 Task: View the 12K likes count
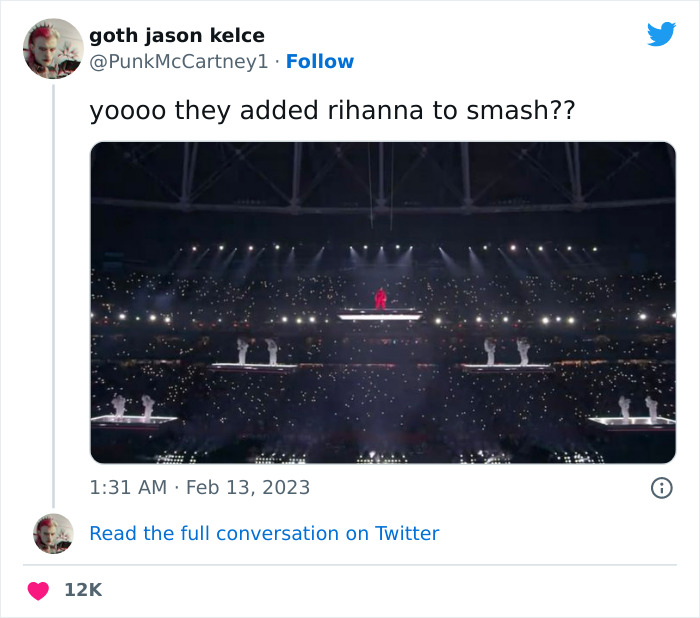83,590
